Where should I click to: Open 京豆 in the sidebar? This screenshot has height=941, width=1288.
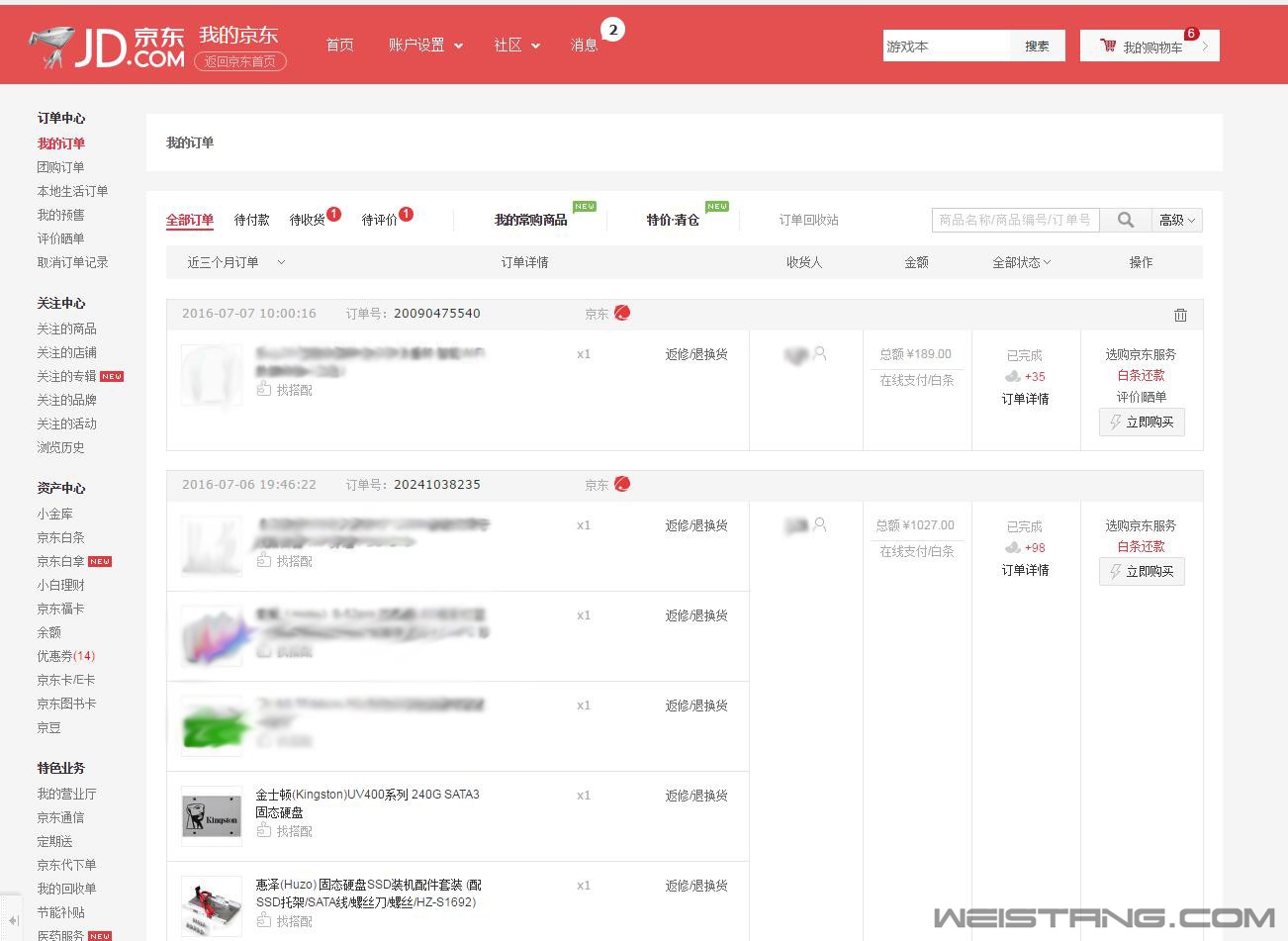[49, 727]
